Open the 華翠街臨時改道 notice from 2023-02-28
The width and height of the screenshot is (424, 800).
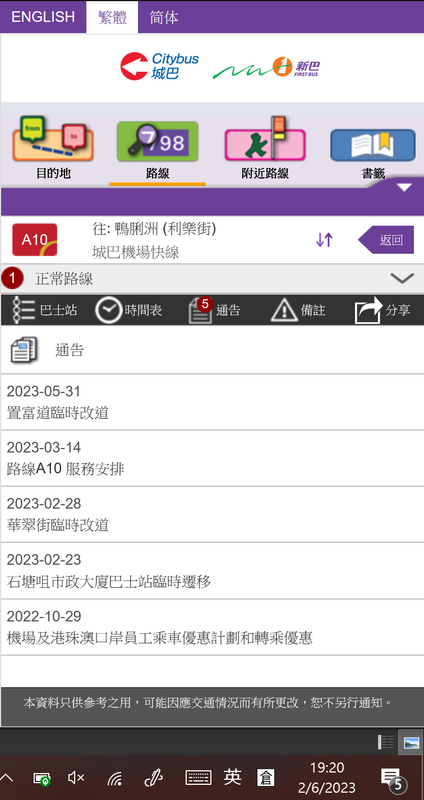pos(212,514)
